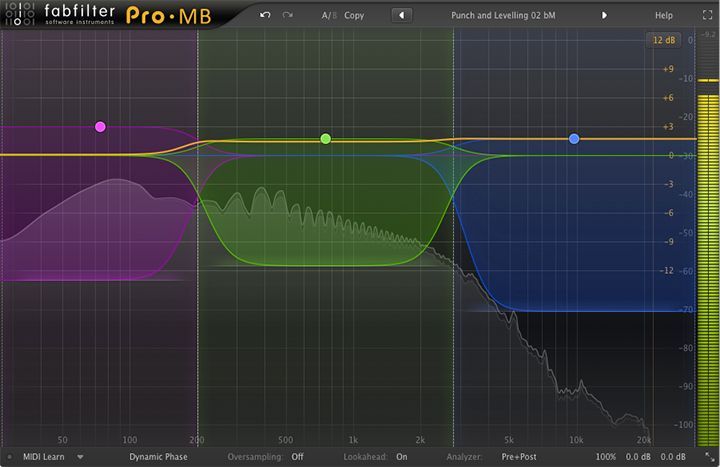This screenshot has height=467, width=720.
Task: Click the yellow overall gain curve line
Action: pyautogui.click(x=348, y=142)
